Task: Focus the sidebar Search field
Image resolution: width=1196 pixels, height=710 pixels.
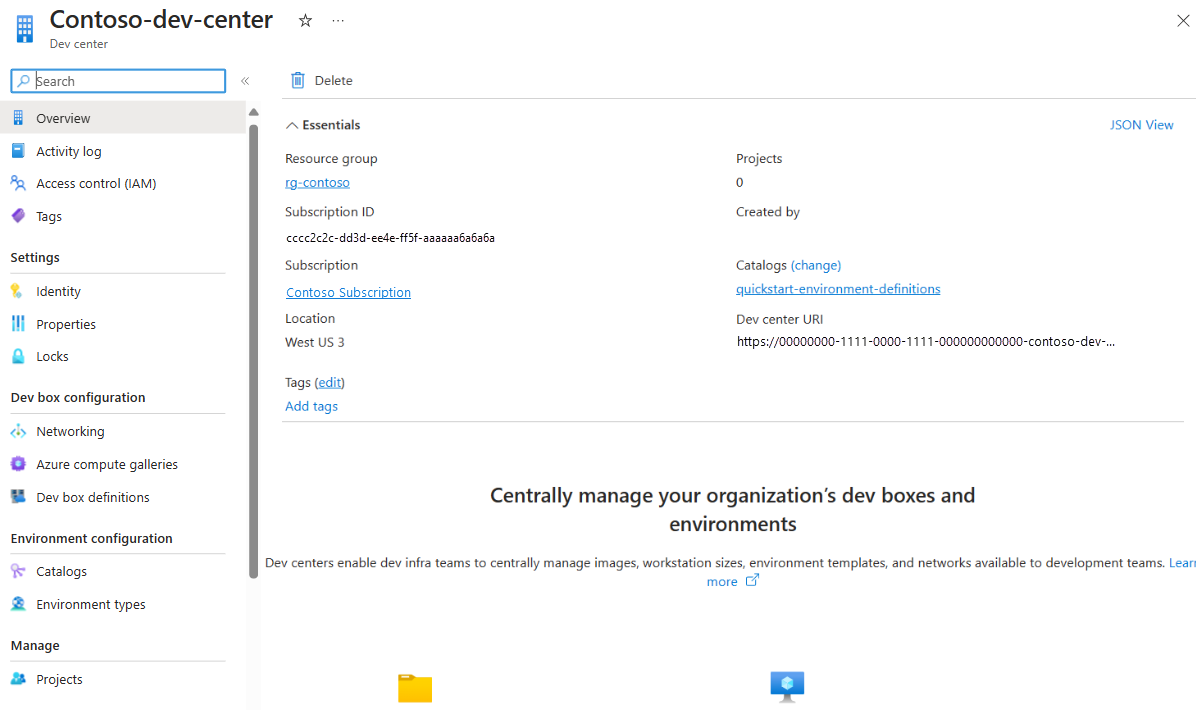Action: pyautogui.click(x=128, y=81)
